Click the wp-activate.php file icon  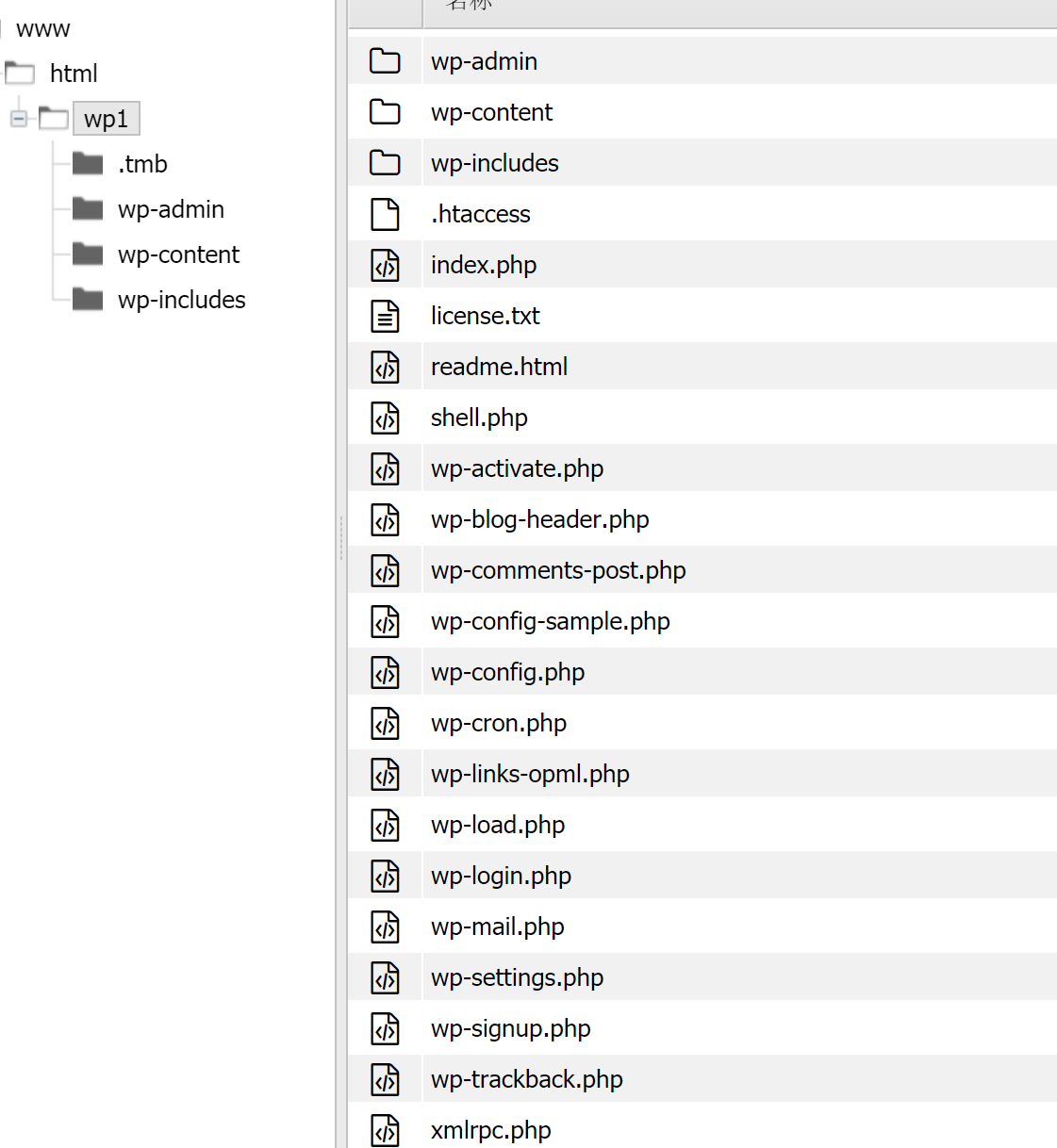(385, 468)
